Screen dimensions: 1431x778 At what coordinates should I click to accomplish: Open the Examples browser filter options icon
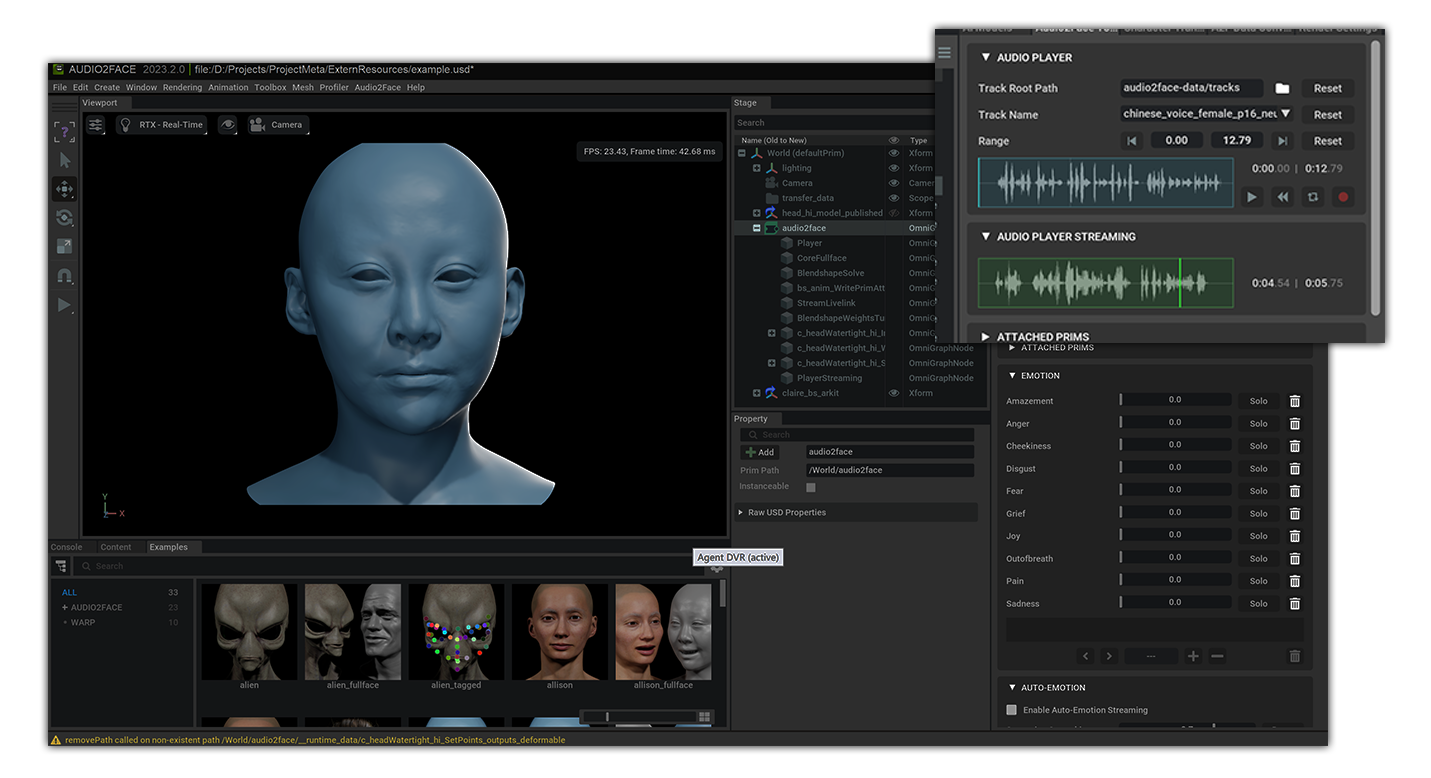point(61,566)
